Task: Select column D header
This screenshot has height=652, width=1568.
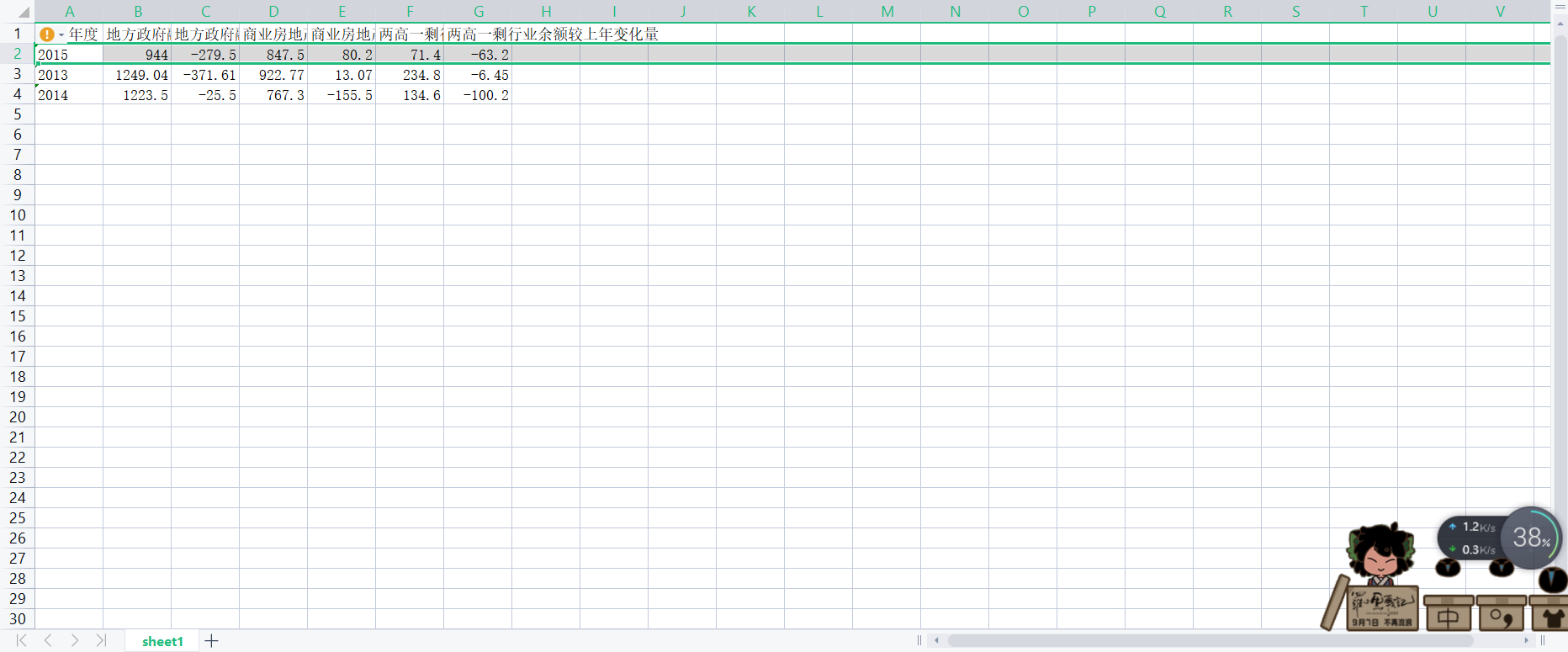Action: click(273, 12)
